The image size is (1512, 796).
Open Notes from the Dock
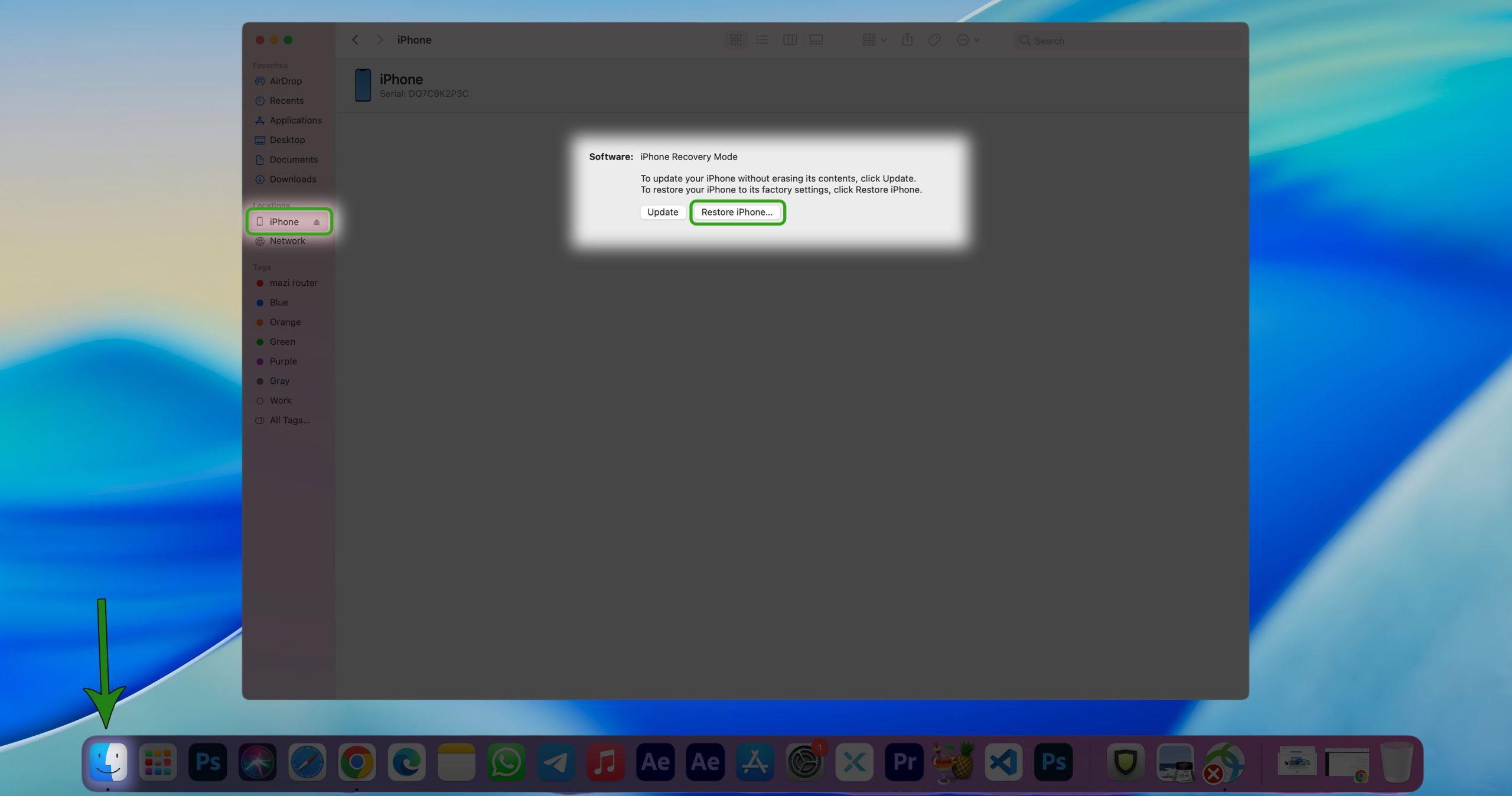coord(456,762)
